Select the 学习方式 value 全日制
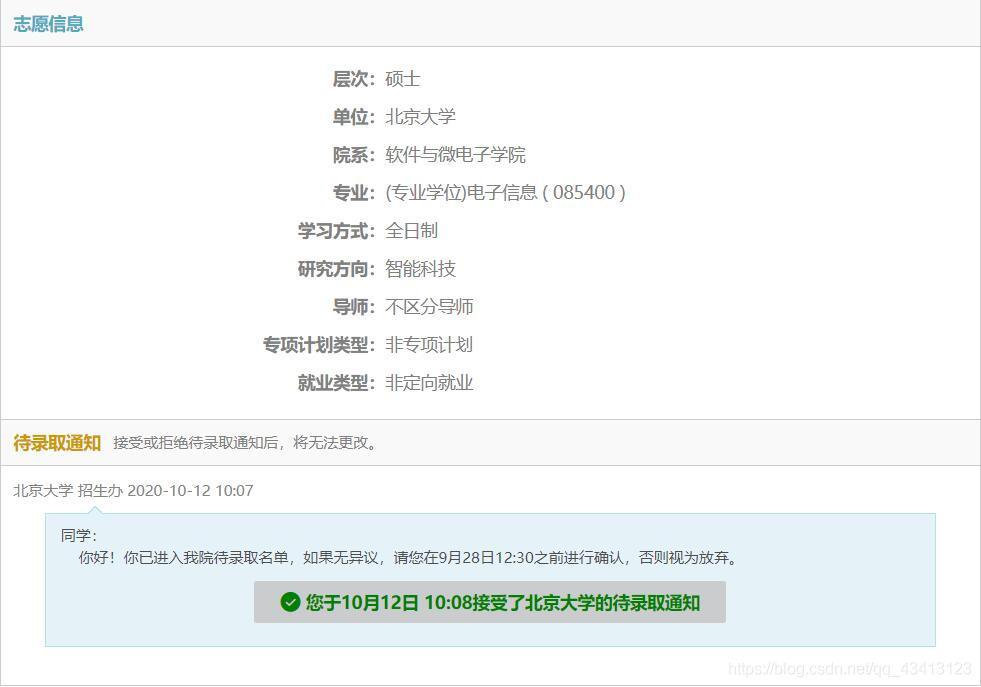Image resolution: width=981 pixels, height=687 pixels. click(412, 231)
